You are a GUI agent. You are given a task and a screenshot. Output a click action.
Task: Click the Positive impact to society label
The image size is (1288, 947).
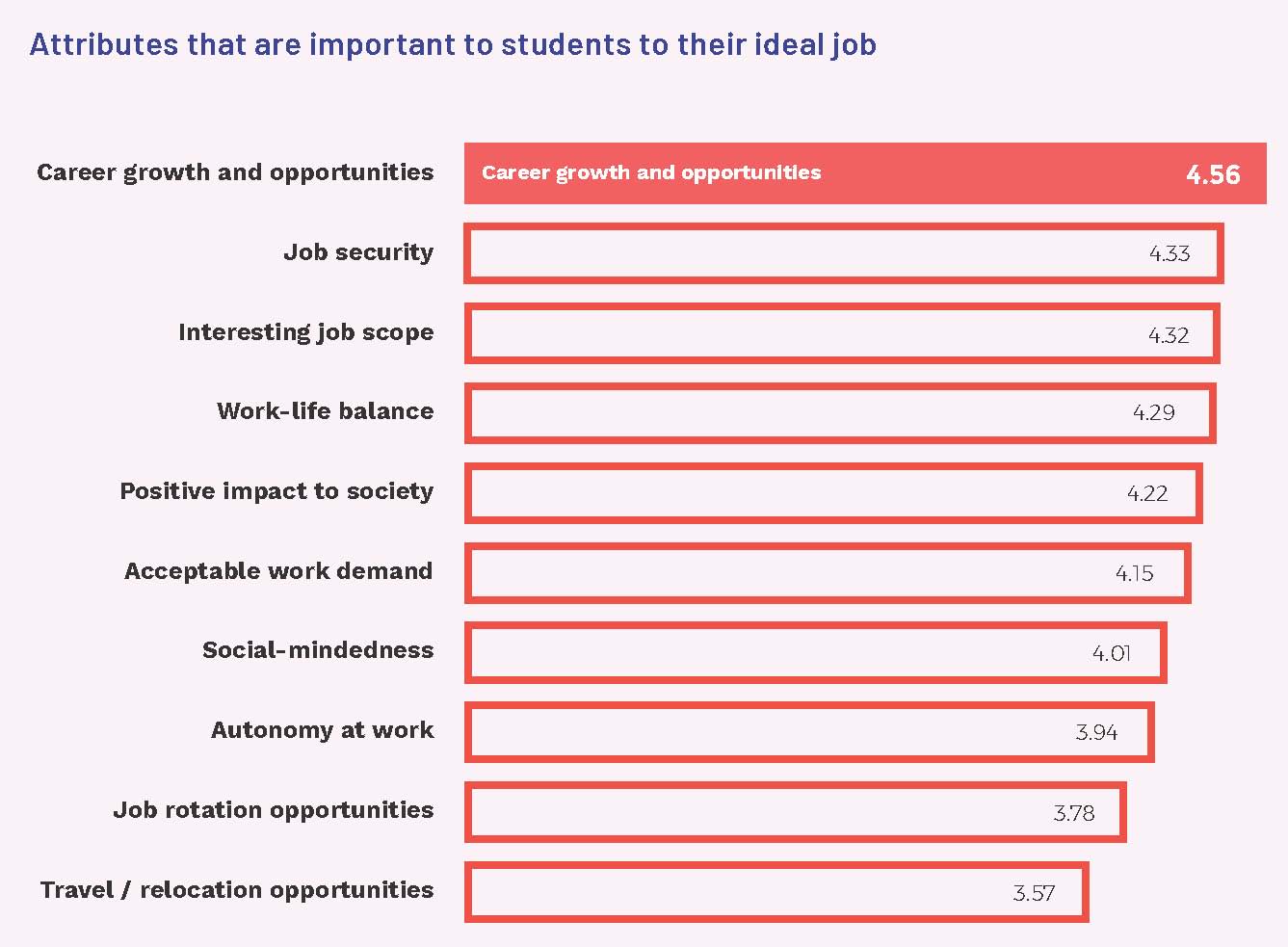tap(276, 491)
